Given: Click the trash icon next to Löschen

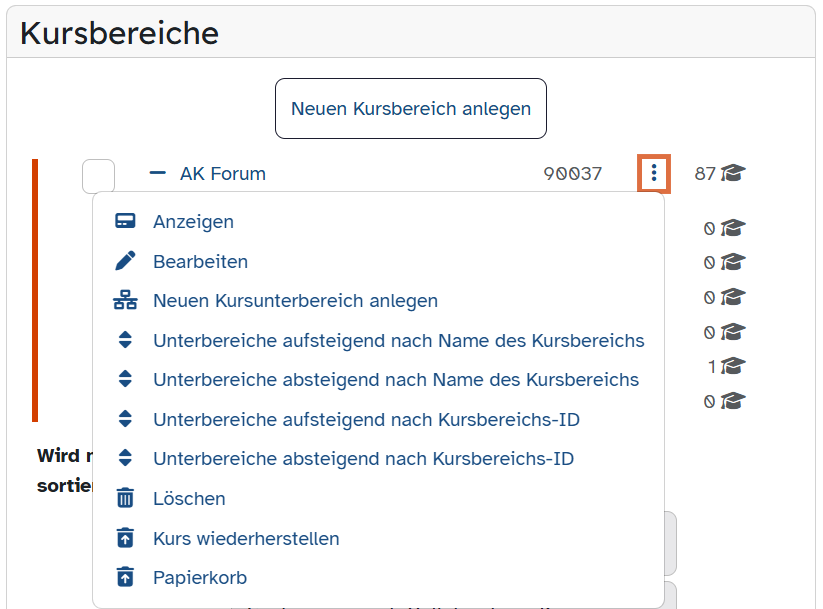Looking at the screenshot, I should 125,498.
